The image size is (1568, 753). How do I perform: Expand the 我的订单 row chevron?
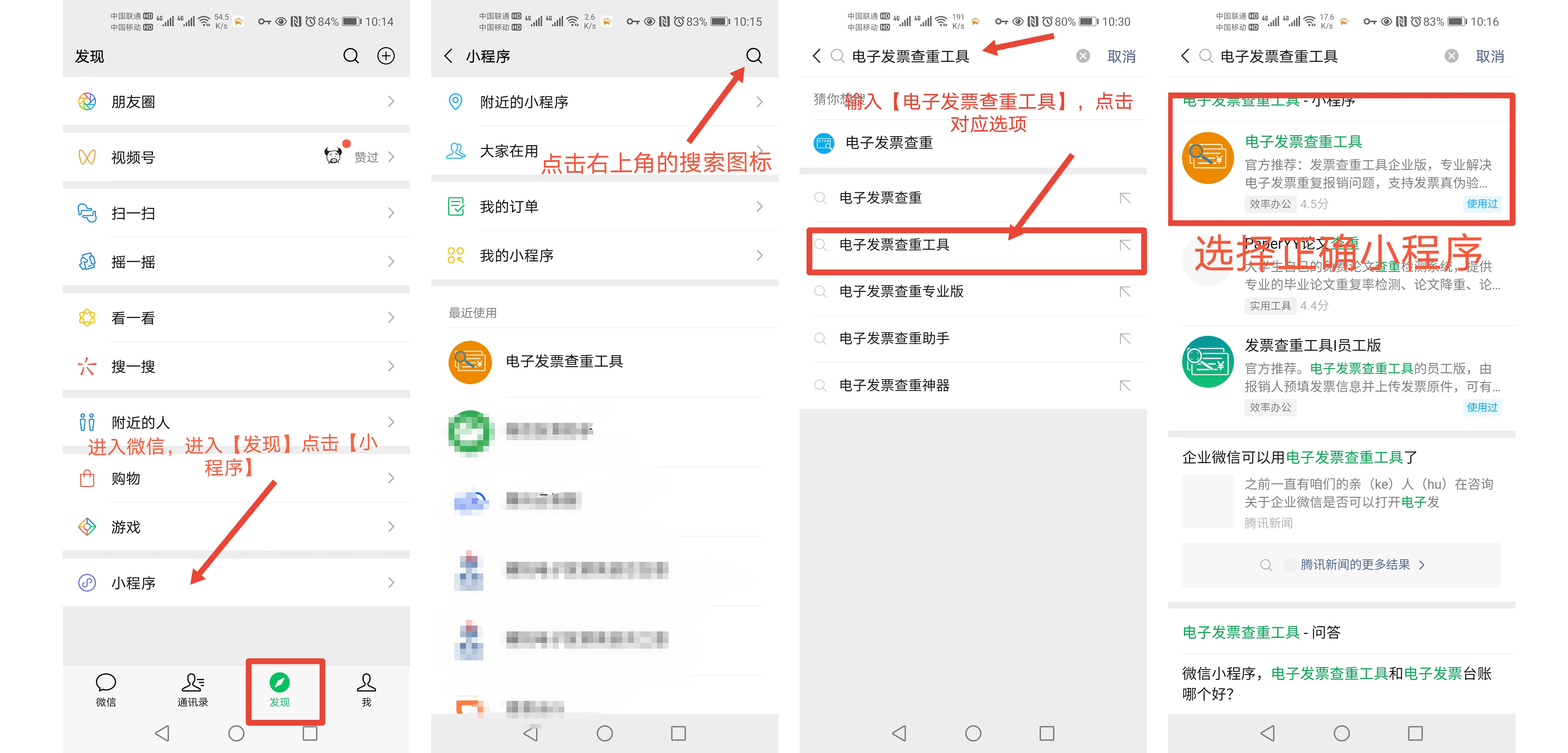pos(759,206)
